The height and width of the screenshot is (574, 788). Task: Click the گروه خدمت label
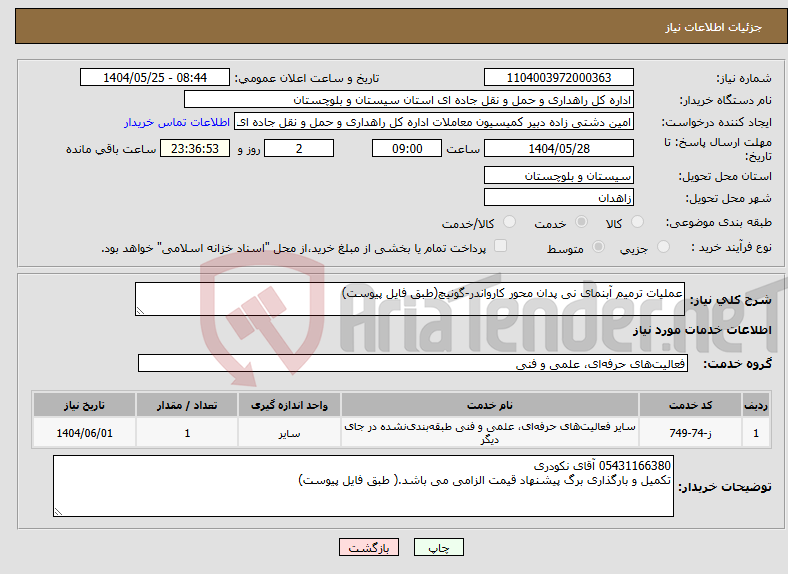coord(737,364)
